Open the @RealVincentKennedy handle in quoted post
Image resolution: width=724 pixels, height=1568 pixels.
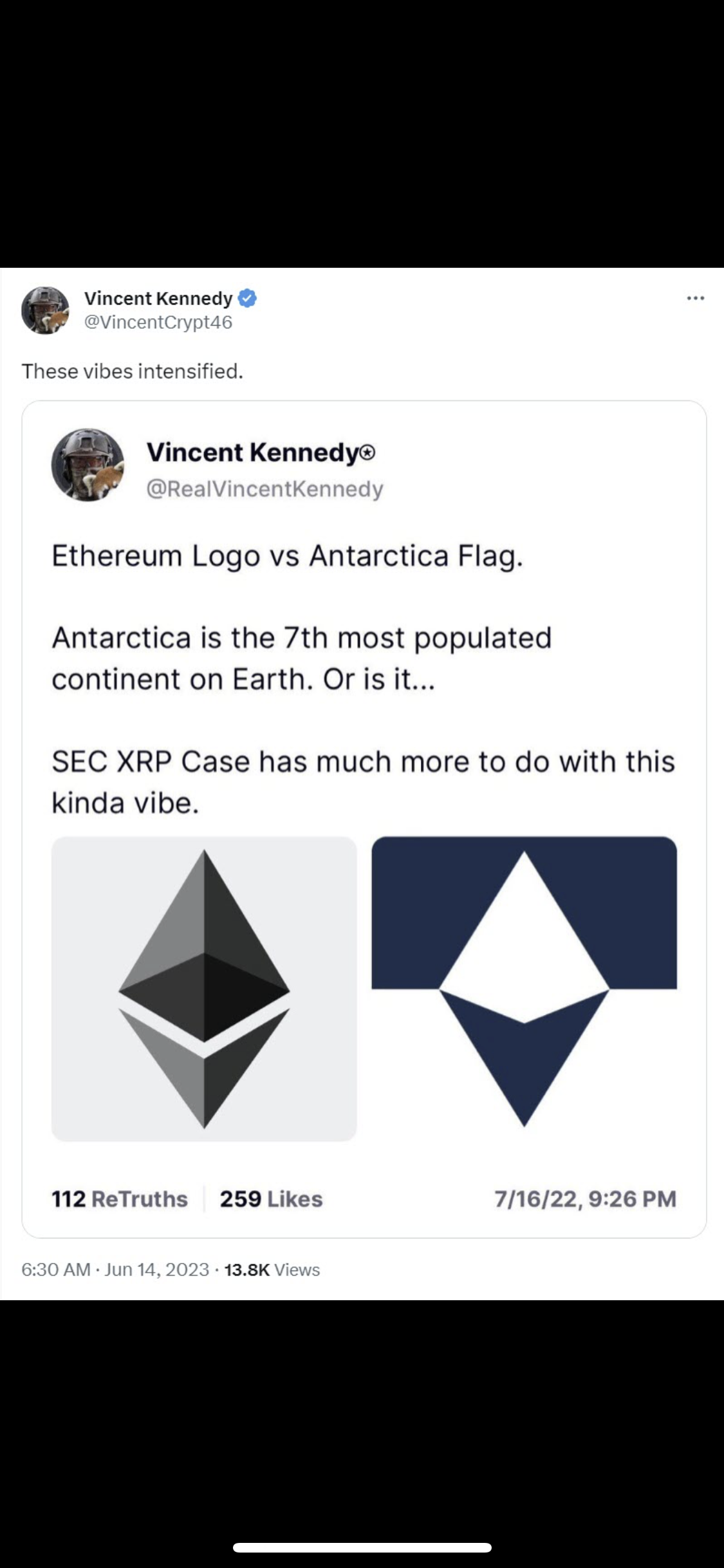coord(265,489)
